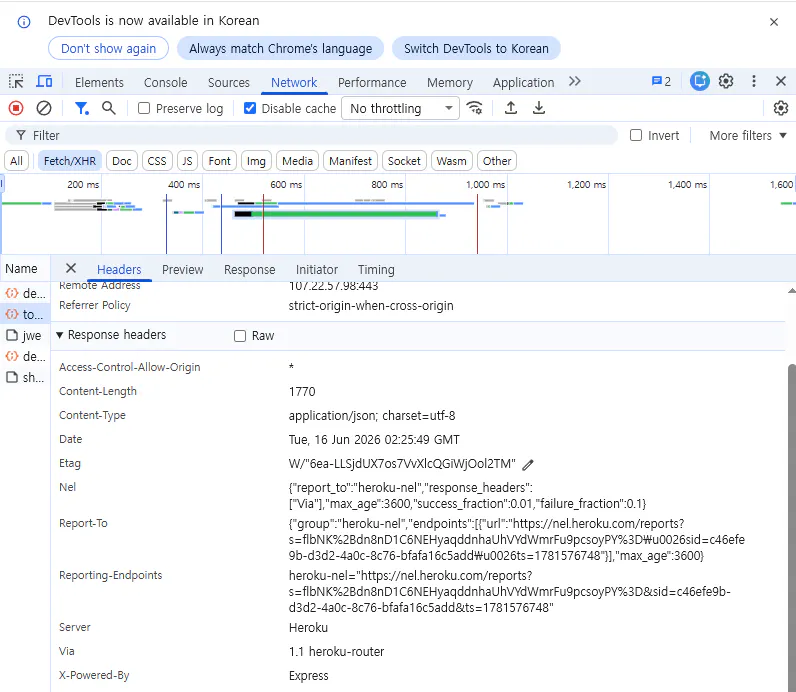Image resolution: width=796 pixels, height=692 pixels.
Task: Select the 'jwe' request row
Action: click(25, 335)
